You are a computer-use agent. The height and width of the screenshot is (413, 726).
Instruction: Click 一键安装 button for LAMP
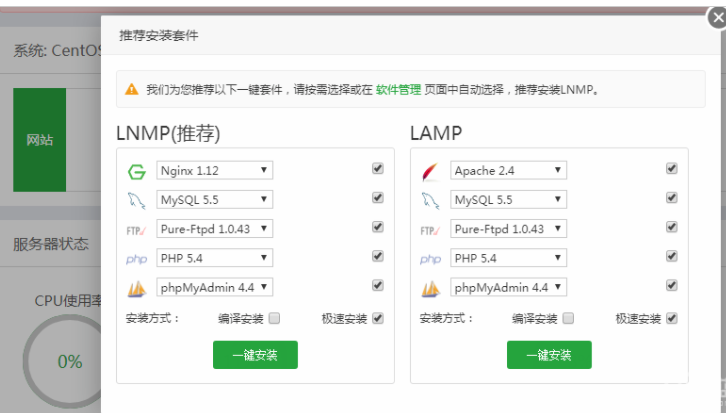click(549, 355)
